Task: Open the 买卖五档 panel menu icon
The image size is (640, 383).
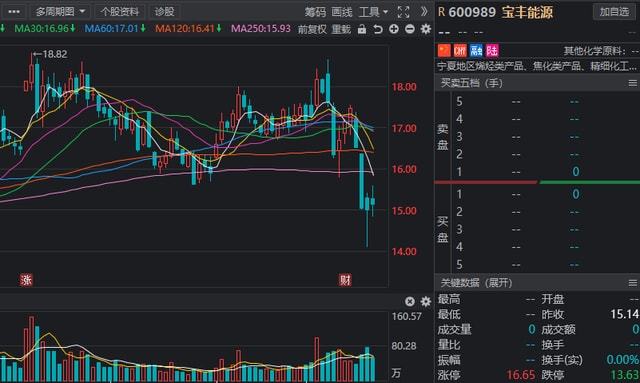Action: [633, 83]
